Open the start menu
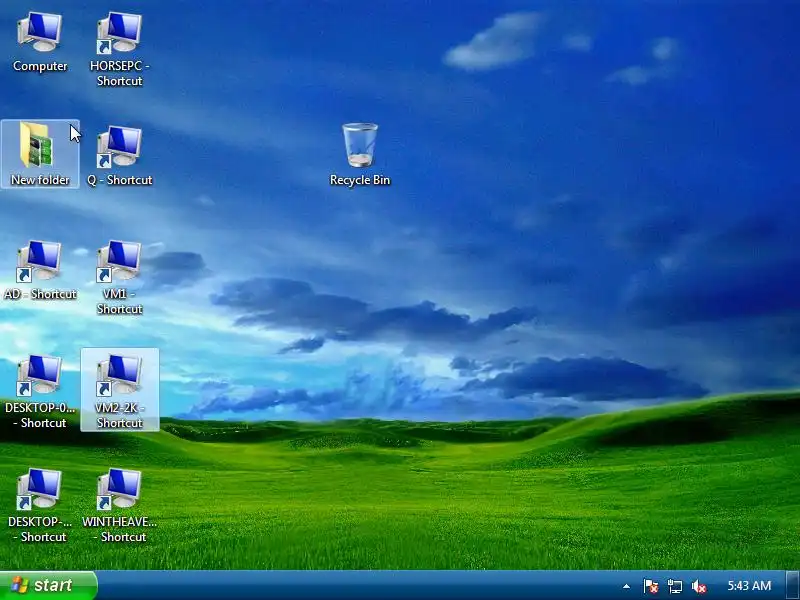Viewport: 800px width, 600px height. (x=48, y=585)
